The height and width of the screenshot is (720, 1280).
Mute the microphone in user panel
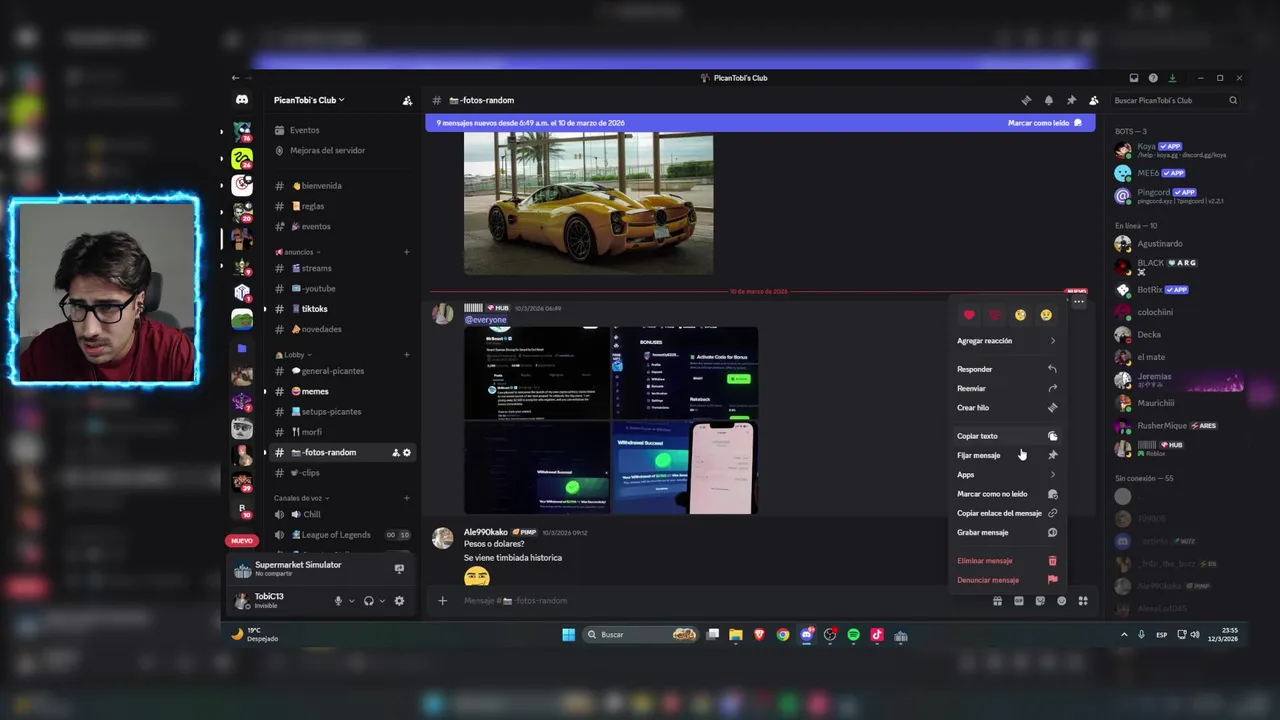338,601
